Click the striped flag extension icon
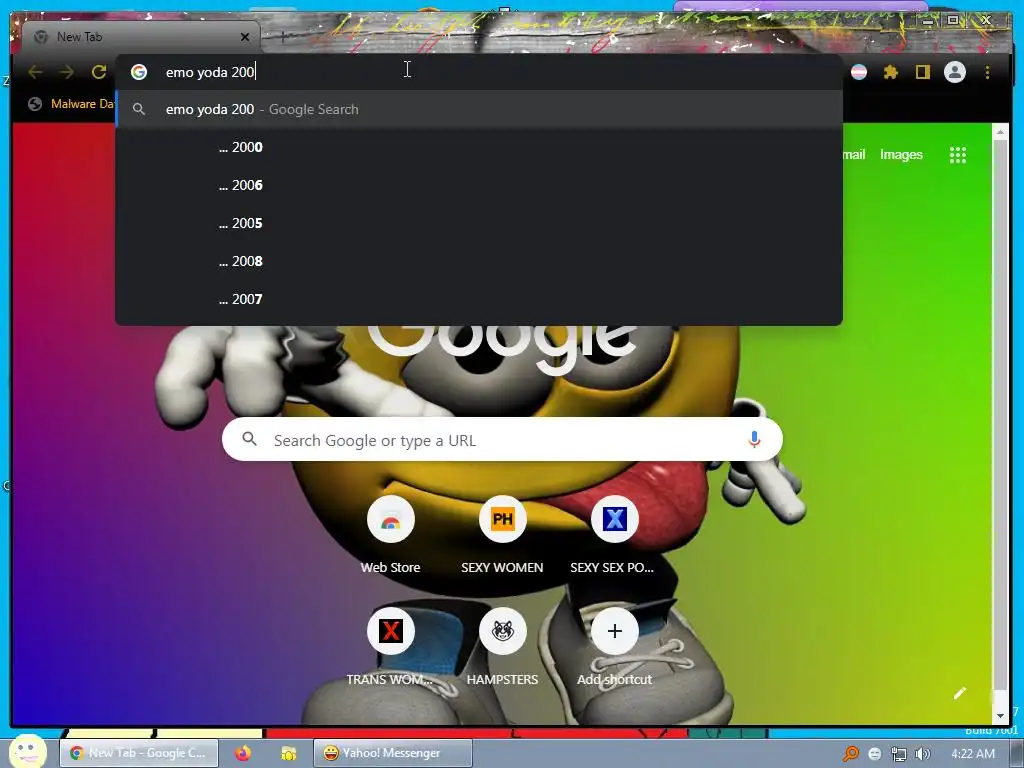 click(859, 72)
